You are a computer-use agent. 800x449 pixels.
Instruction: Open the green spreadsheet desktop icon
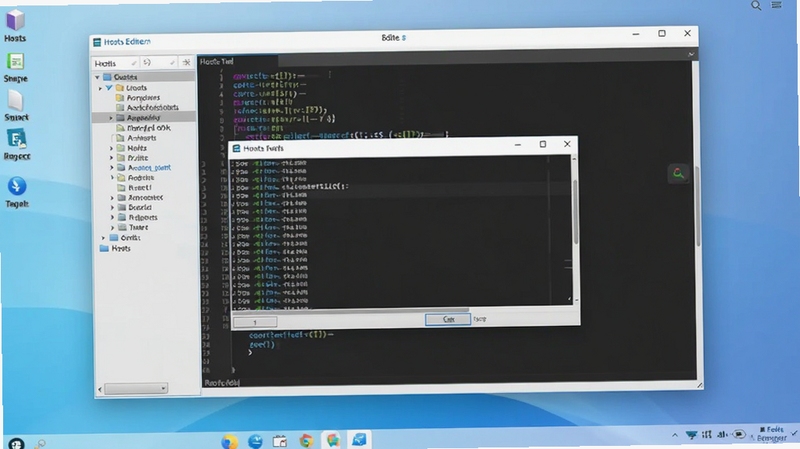[x=15, y=62]
